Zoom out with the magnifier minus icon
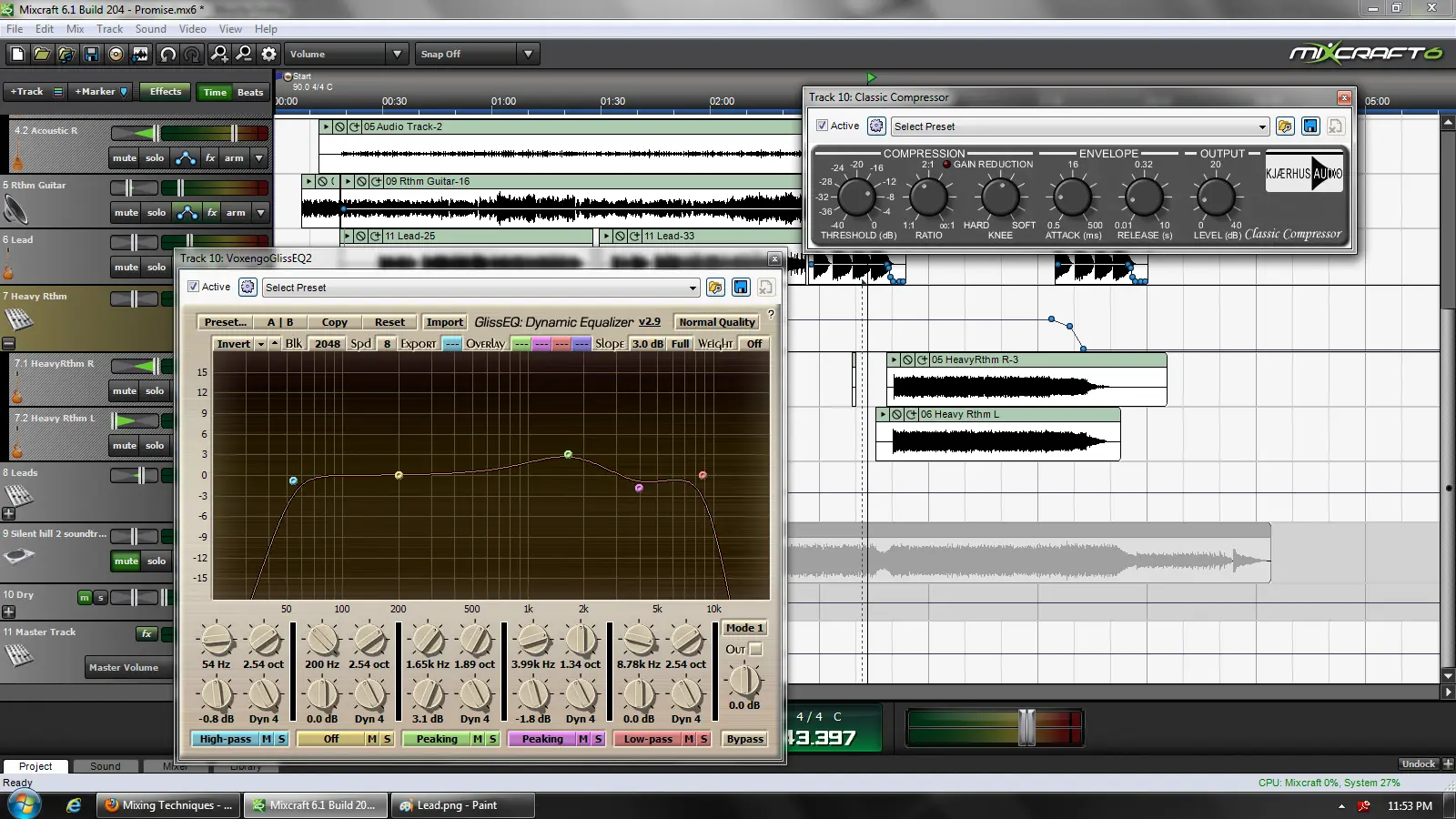Image resolution: width=1456 pixels, height=819 pixels. [244, 54]
